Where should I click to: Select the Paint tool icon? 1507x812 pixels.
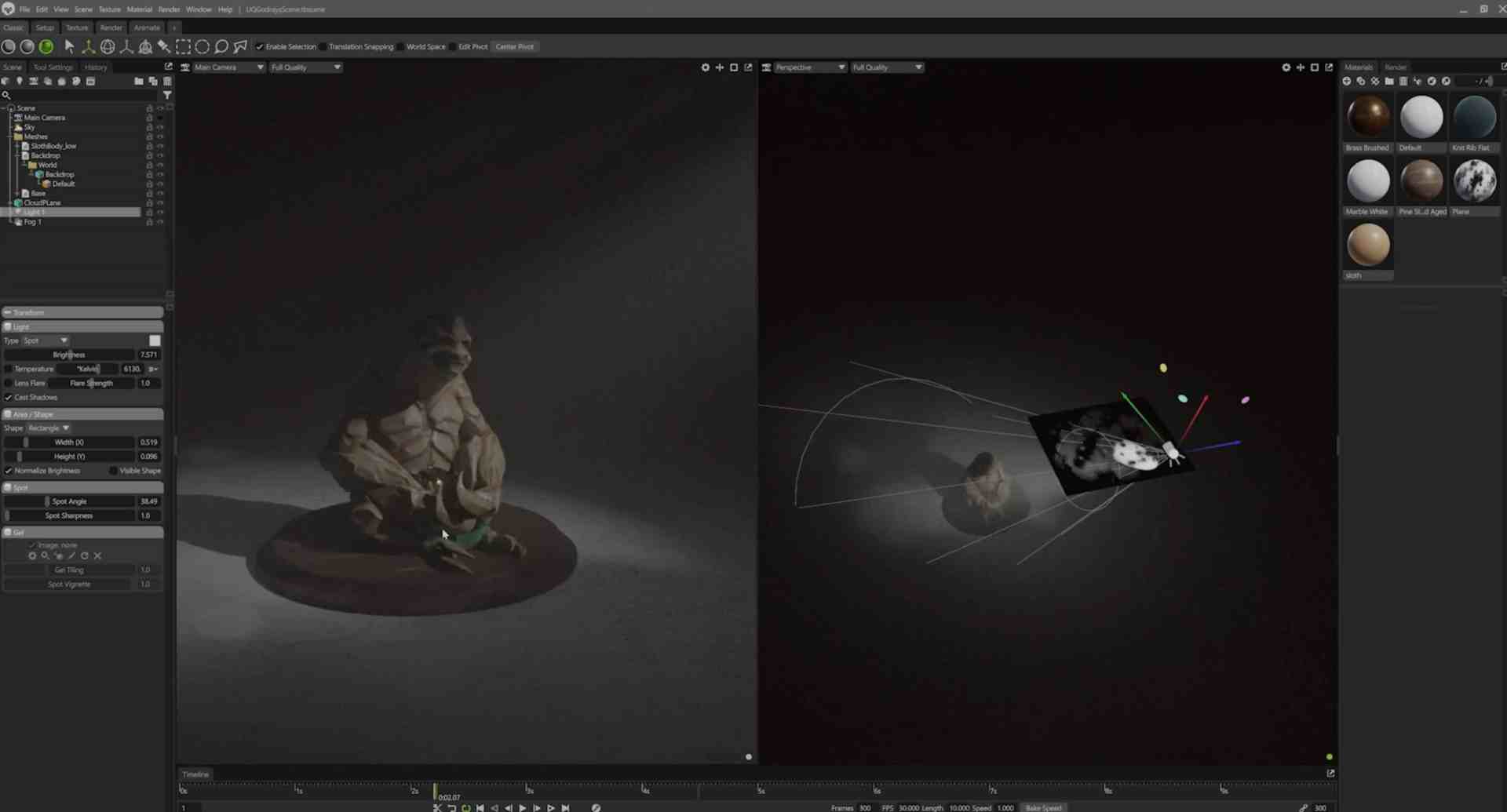point(164,46)
